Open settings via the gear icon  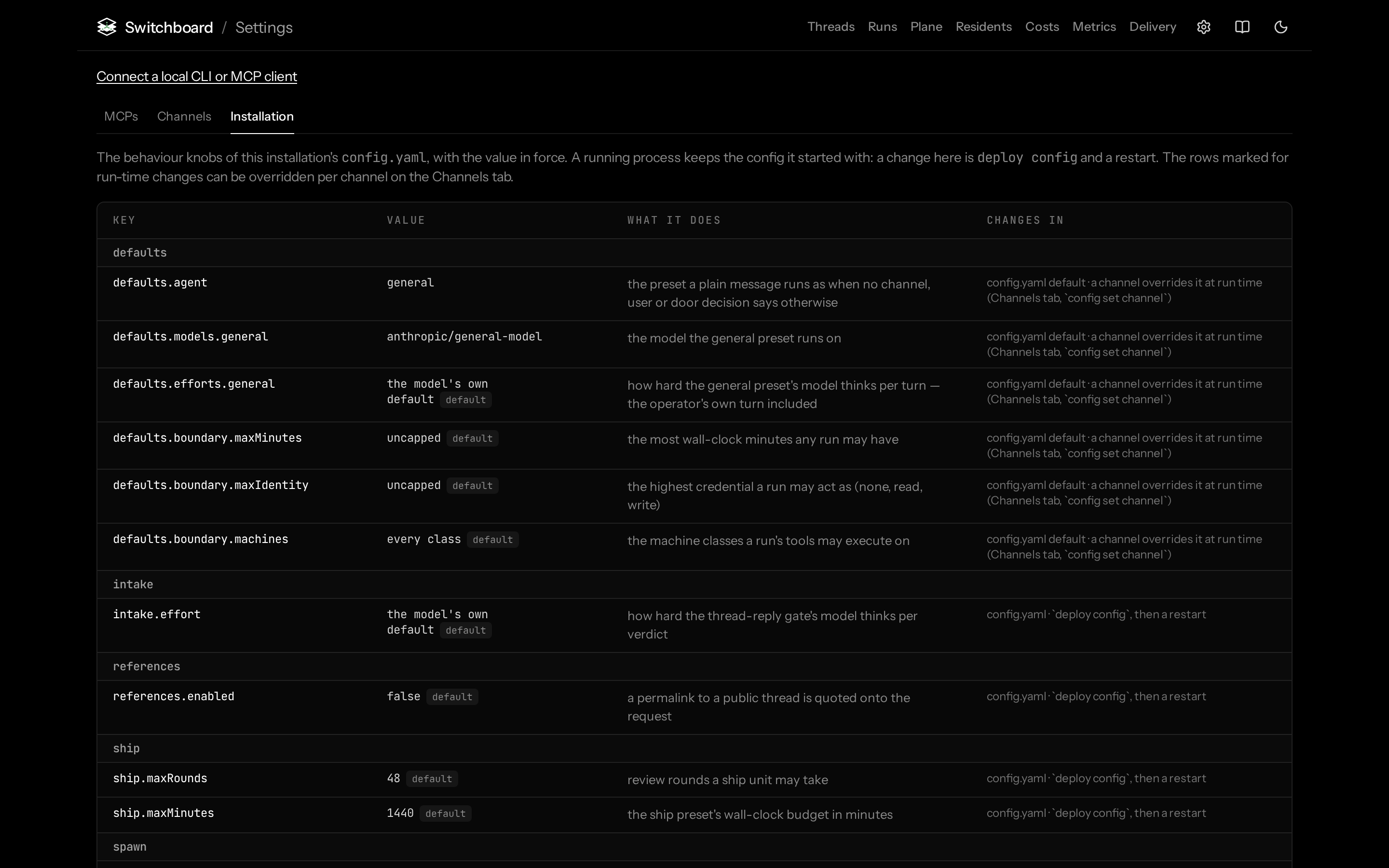pos(1204,27)
